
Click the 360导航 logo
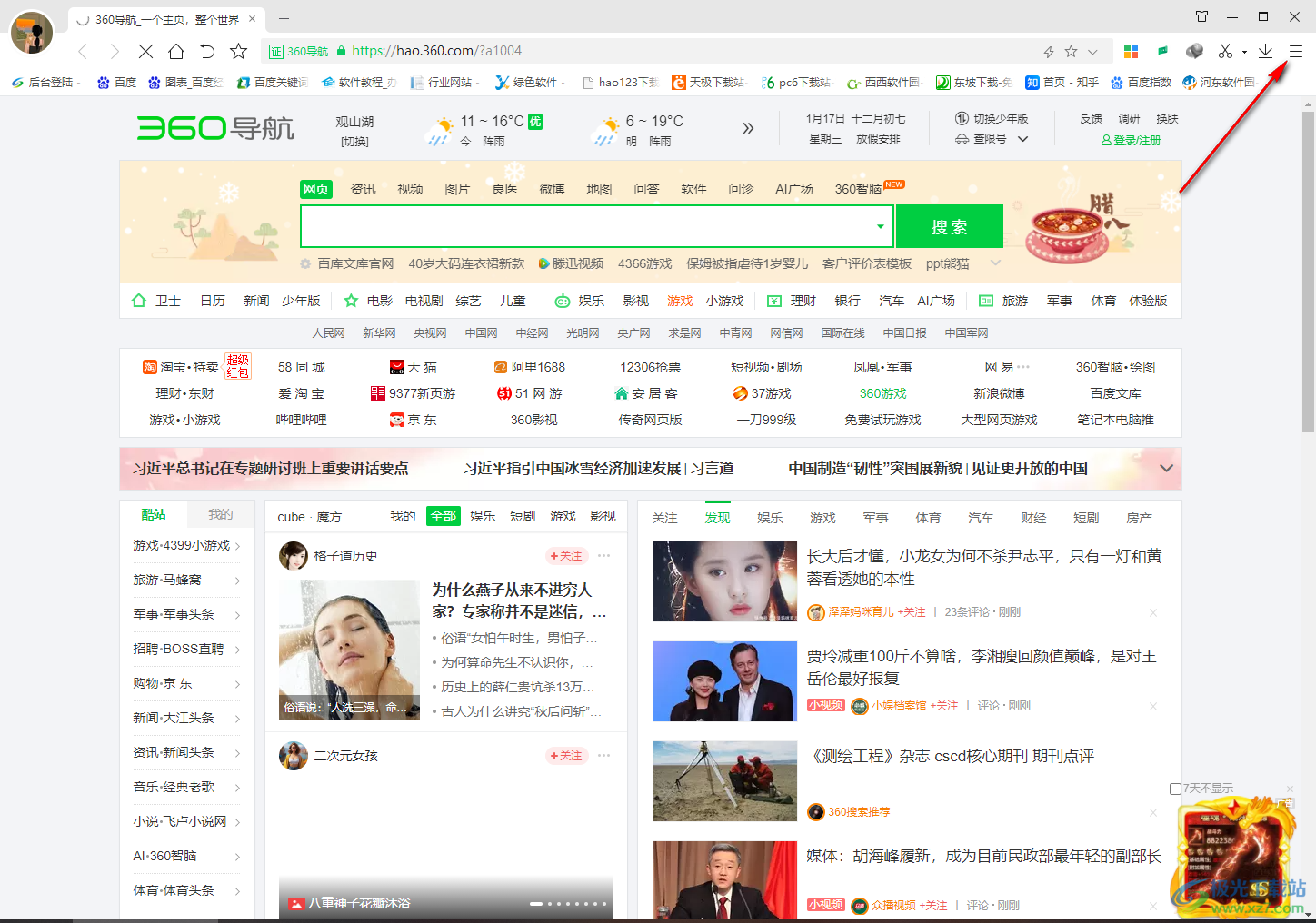(215, 128)
